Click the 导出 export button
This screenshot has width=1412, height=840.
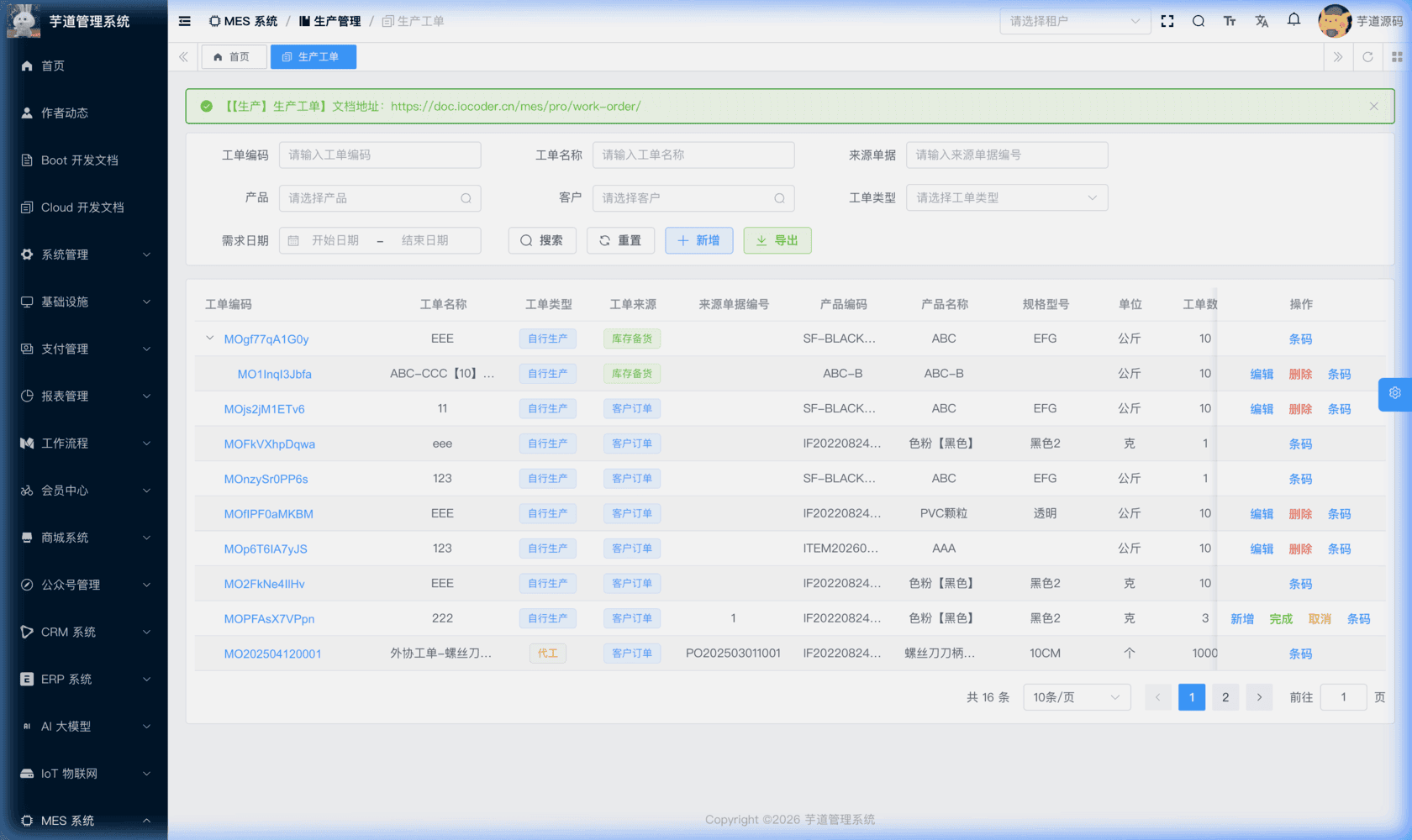tap(777, 240)
